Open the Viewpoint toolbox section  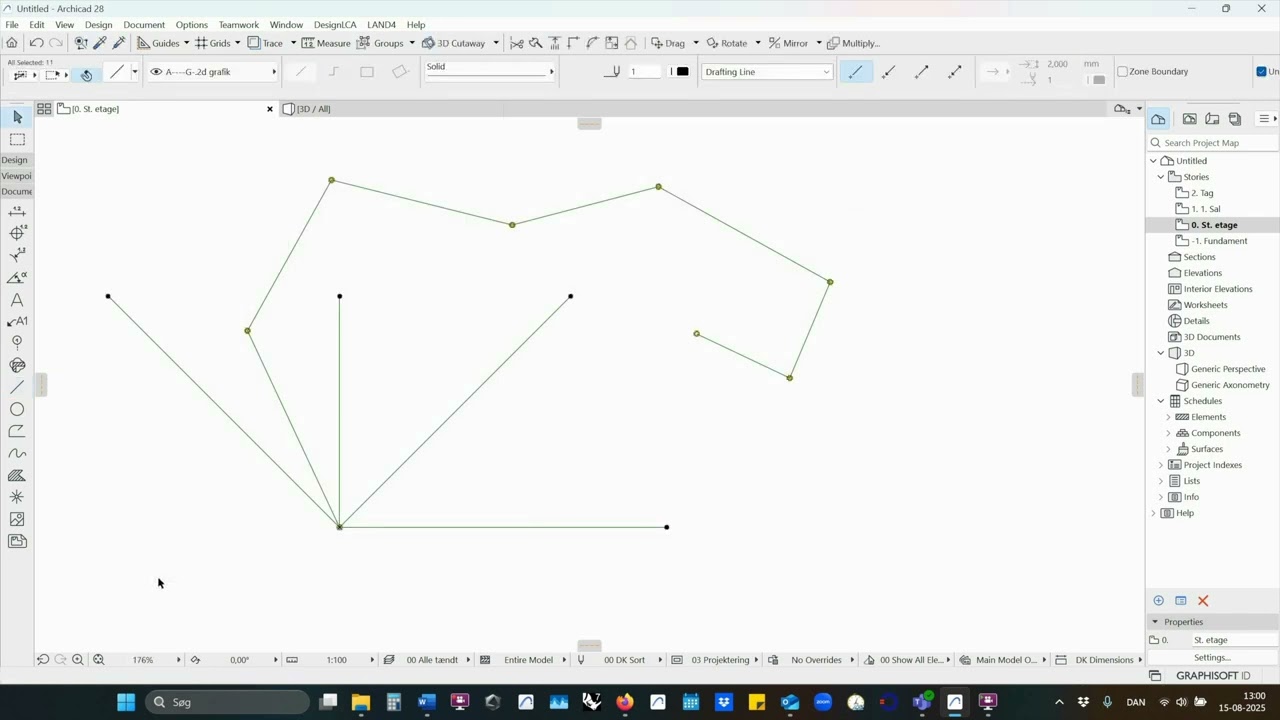pos(16,176)
